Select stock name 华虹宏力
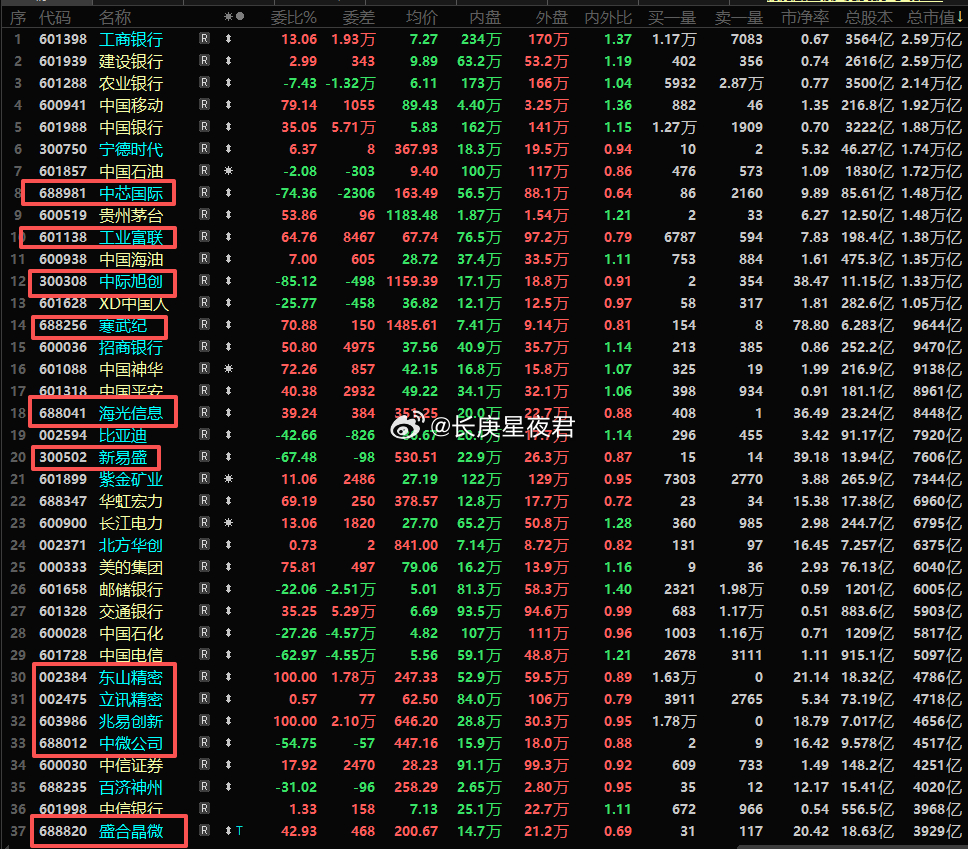The height and width of the screenshot is (849, 968). tap(131, 501)
